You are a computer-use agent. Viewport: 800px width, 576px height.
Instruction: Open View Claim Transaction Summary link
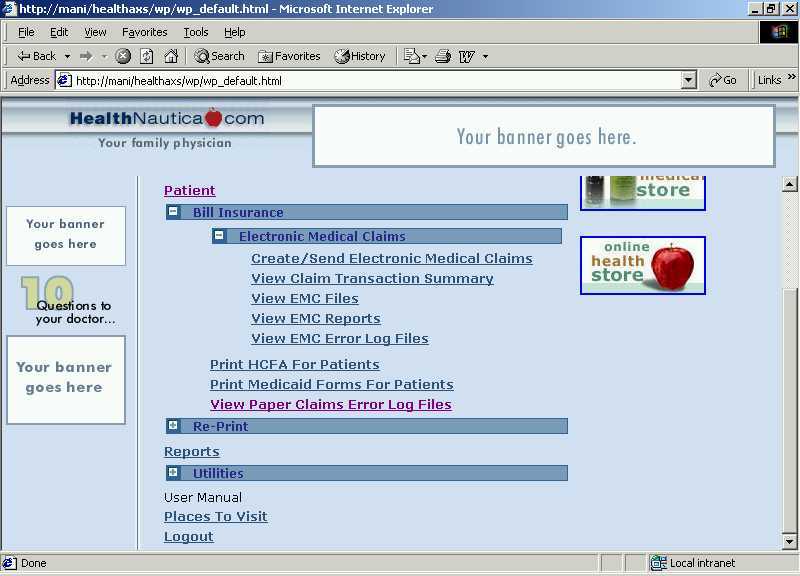(x=372, y=279)
